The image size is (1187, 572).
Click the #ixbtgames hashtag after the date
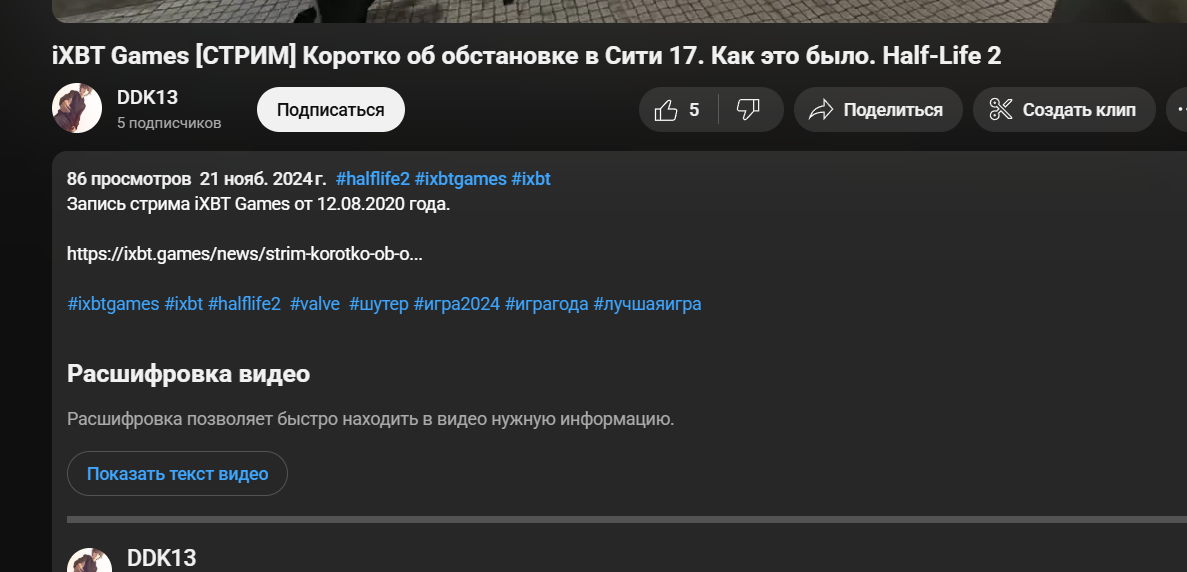[x=460, y=180]
